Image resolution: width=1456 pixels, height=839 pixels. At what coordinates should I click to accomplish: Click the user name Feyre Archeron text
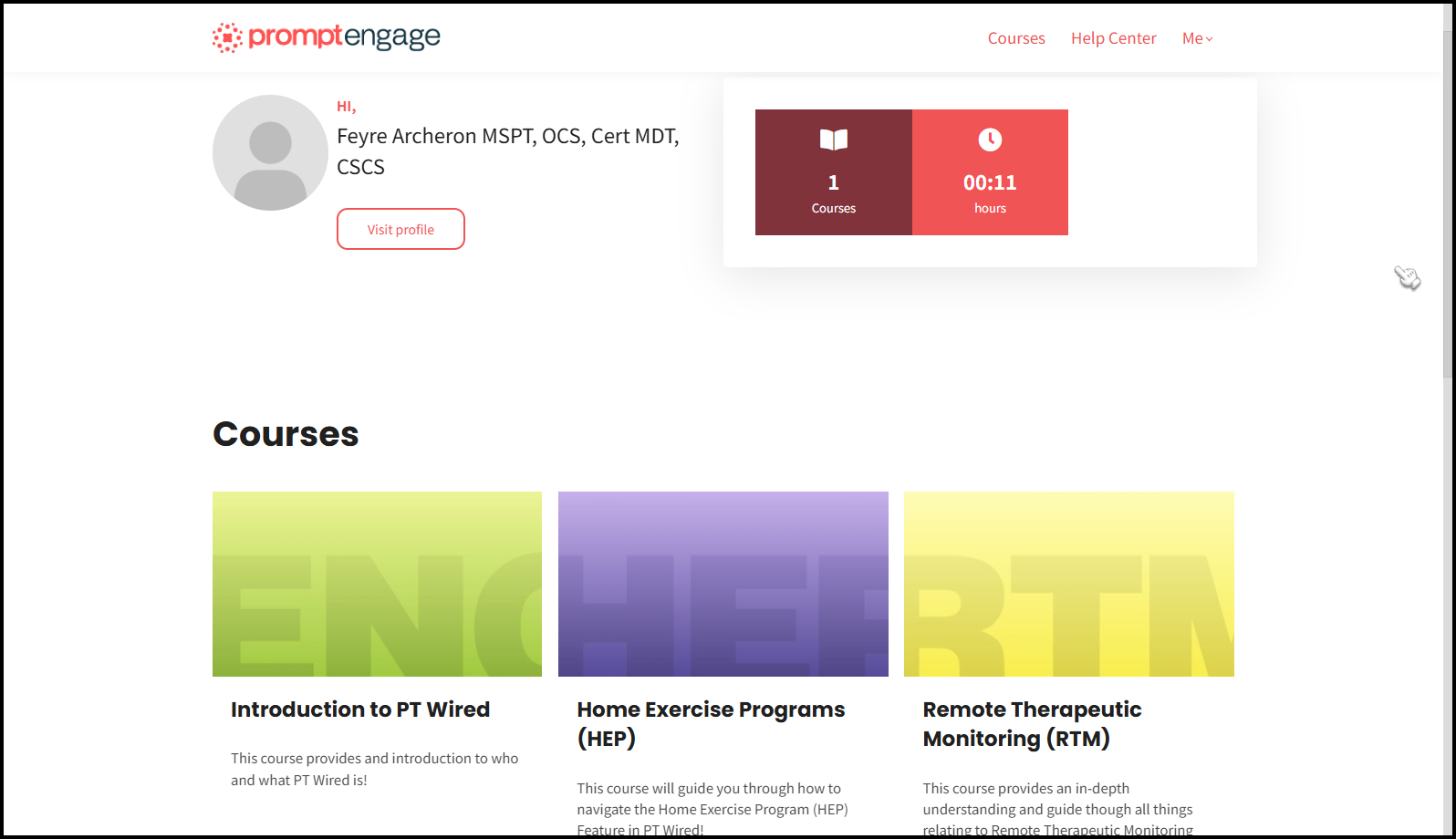[508, 151]
